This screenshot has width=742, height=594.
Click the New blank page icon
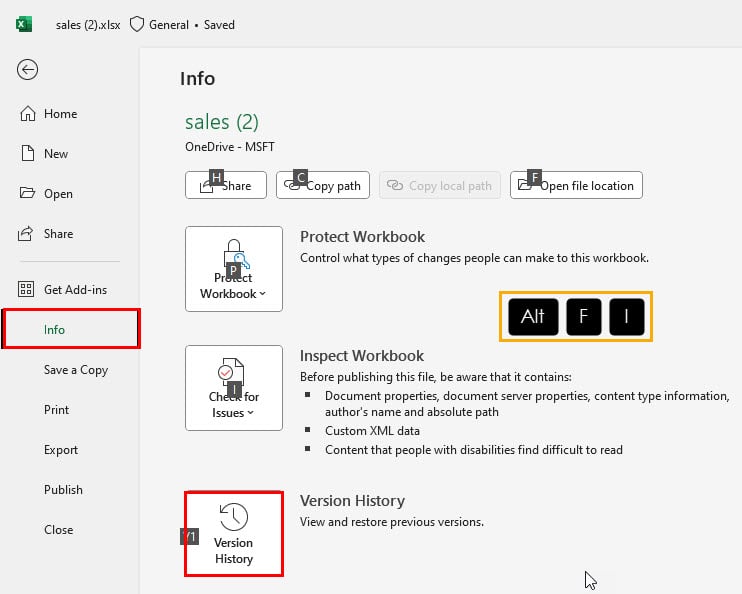(27, 153)
